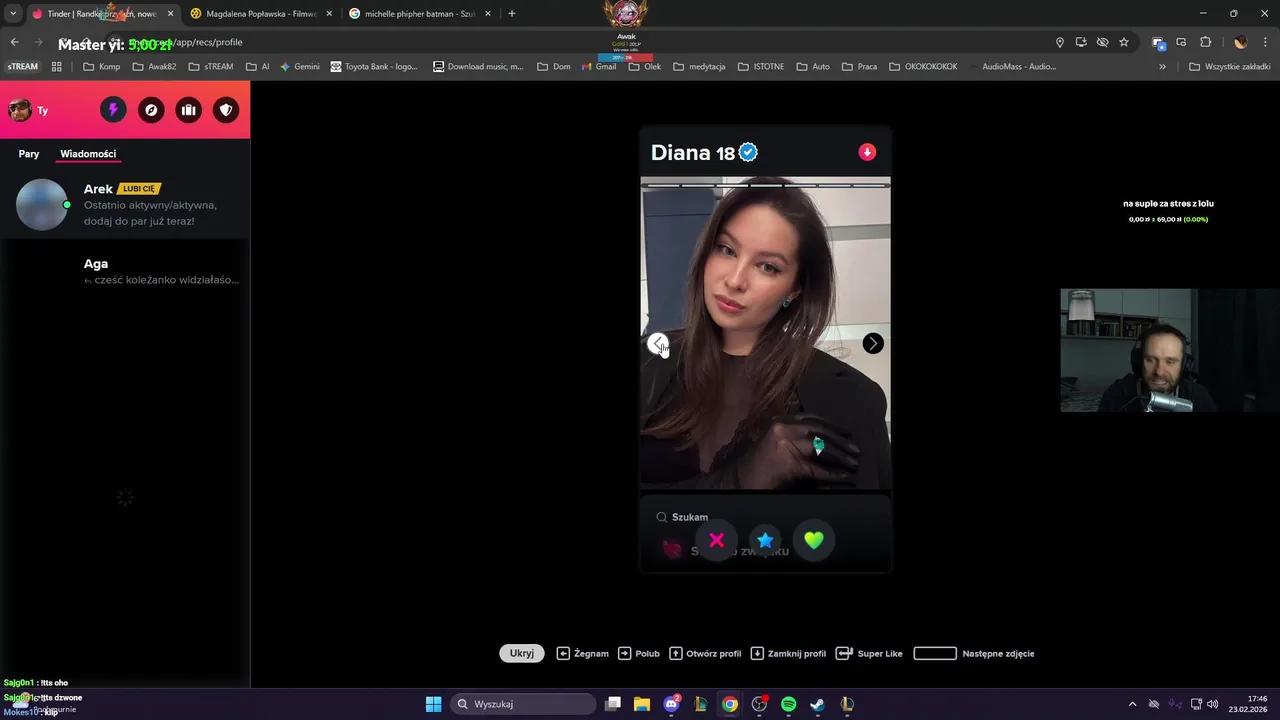Image resolution: width=1280 pixels, height=720 pixels.
Task: Switch to the Pary tab
Action: tap(29, 154)
